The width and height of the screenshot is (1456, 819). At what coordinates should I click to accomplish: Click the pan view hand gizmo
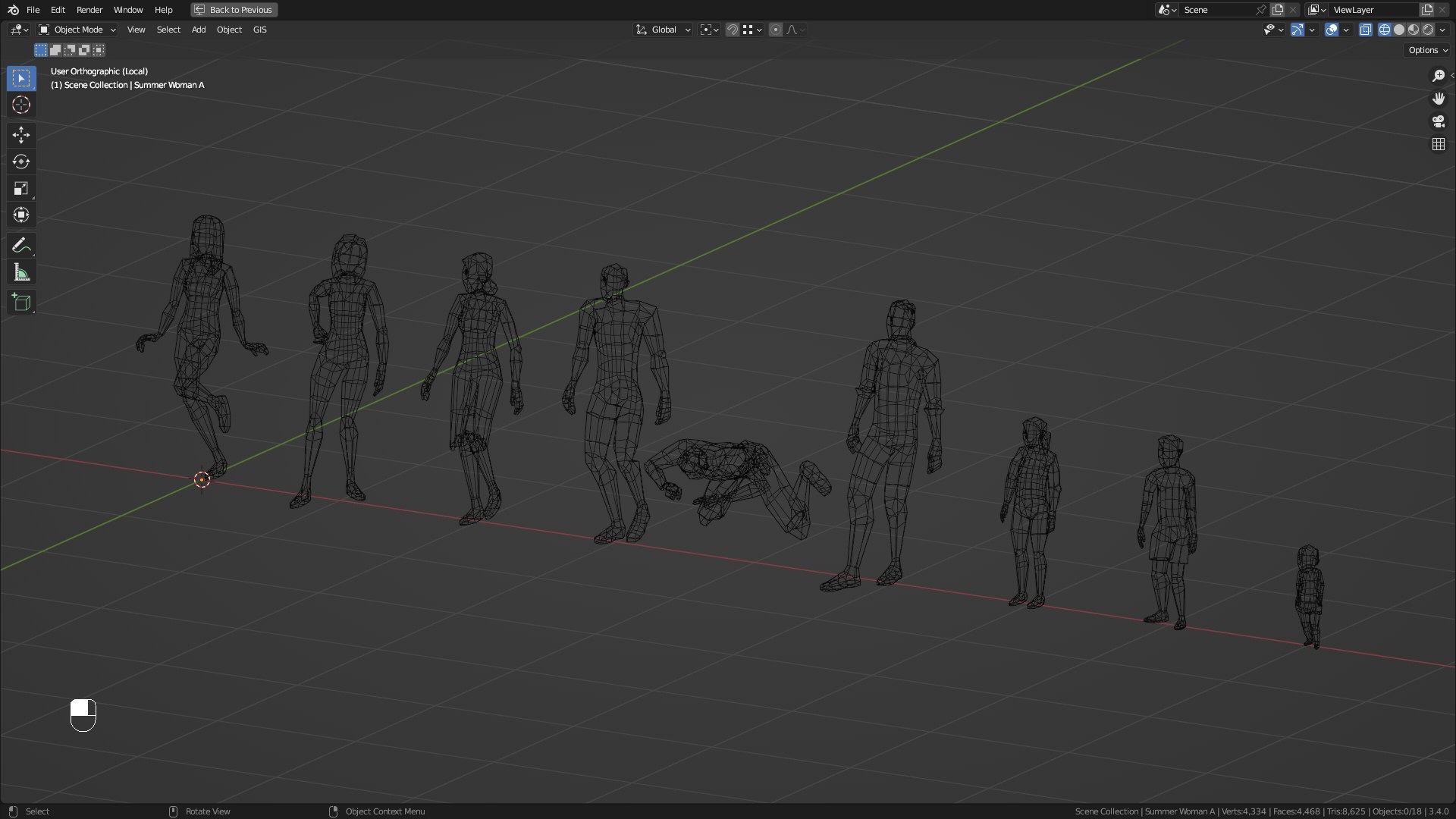pos(1438,99)
